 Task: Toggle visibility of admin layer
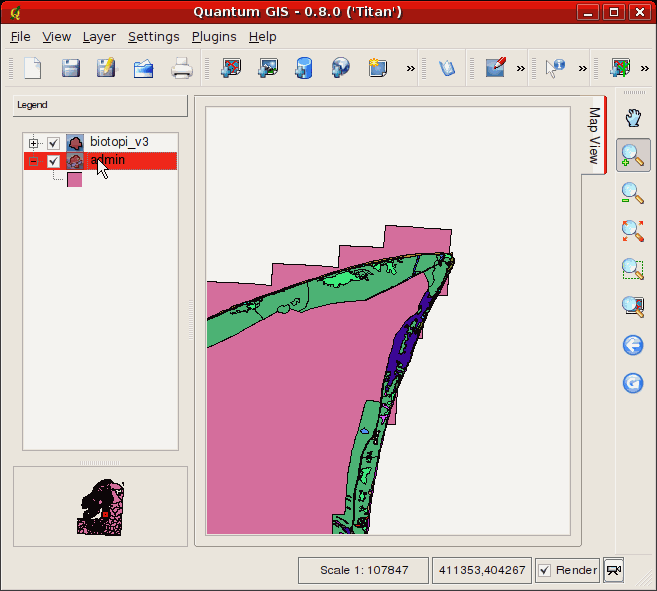tap(53, 161)
